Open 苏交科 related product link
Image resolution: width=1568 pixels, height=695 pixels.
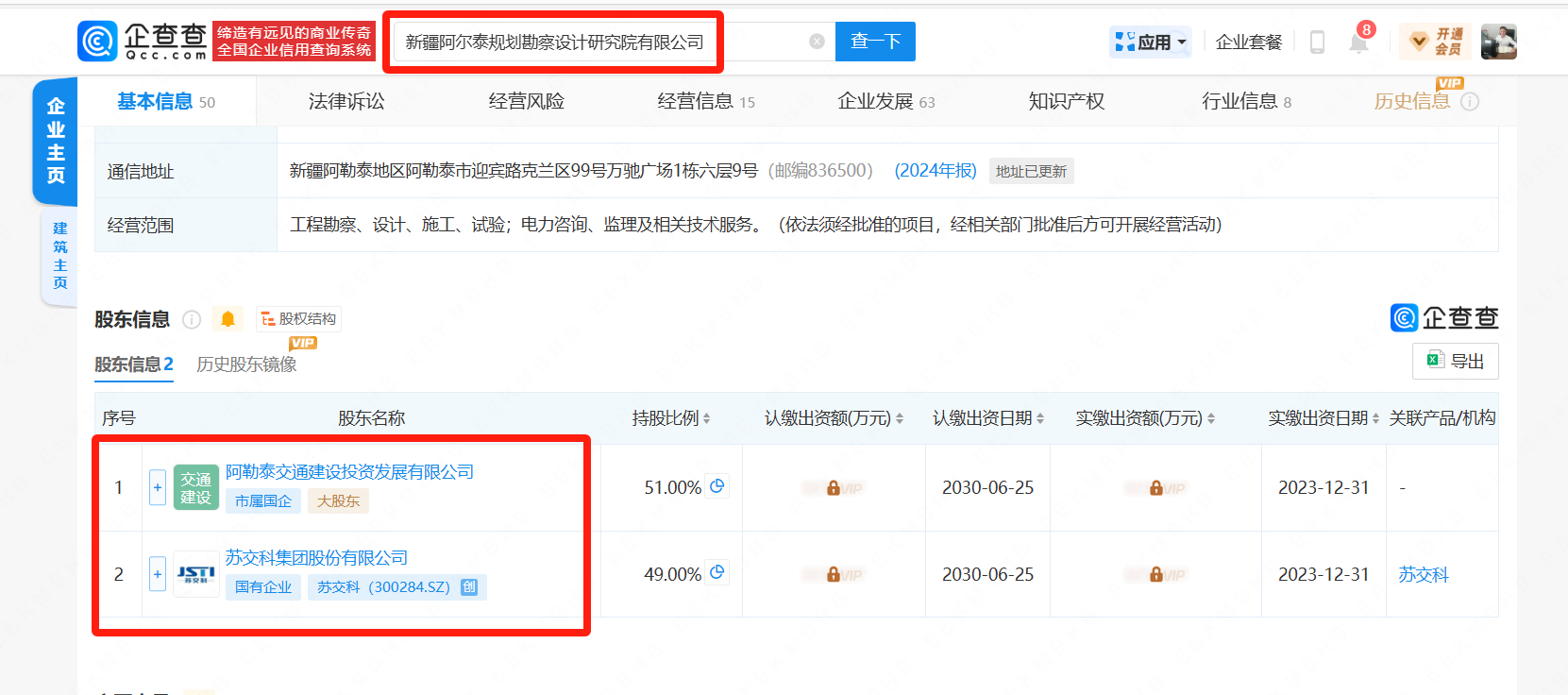coord(1424,574)
